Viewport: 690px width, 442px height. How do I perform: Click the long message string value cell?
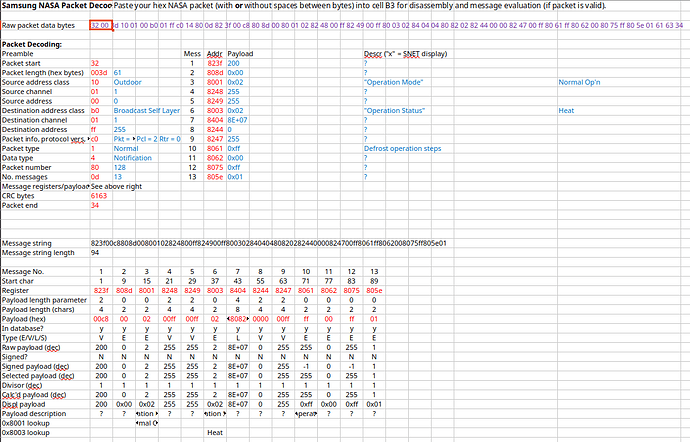point(269,243)
